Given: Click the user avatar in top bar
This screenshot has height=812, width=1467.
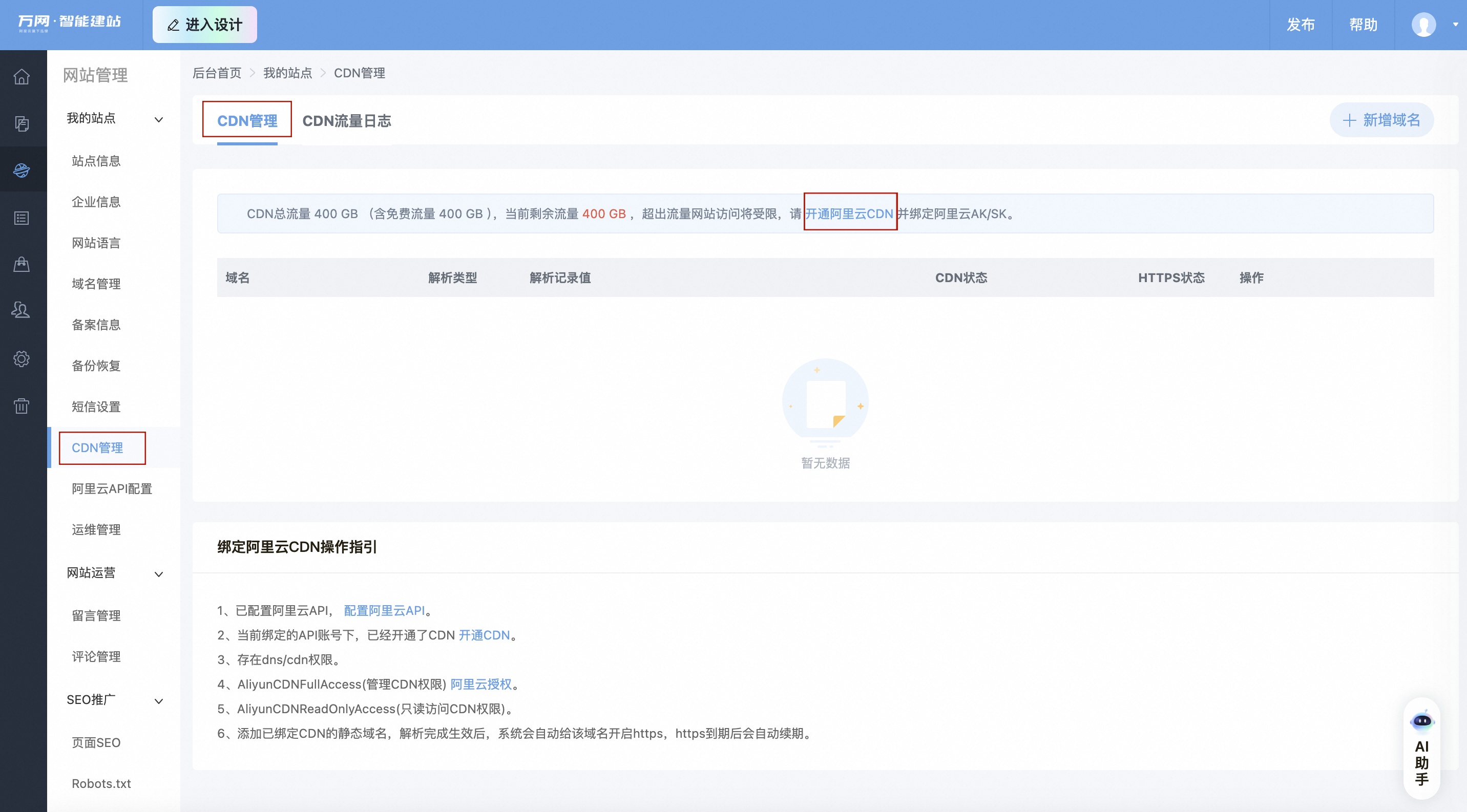Looking at the screenshot, I should [x=1423, y=25].
